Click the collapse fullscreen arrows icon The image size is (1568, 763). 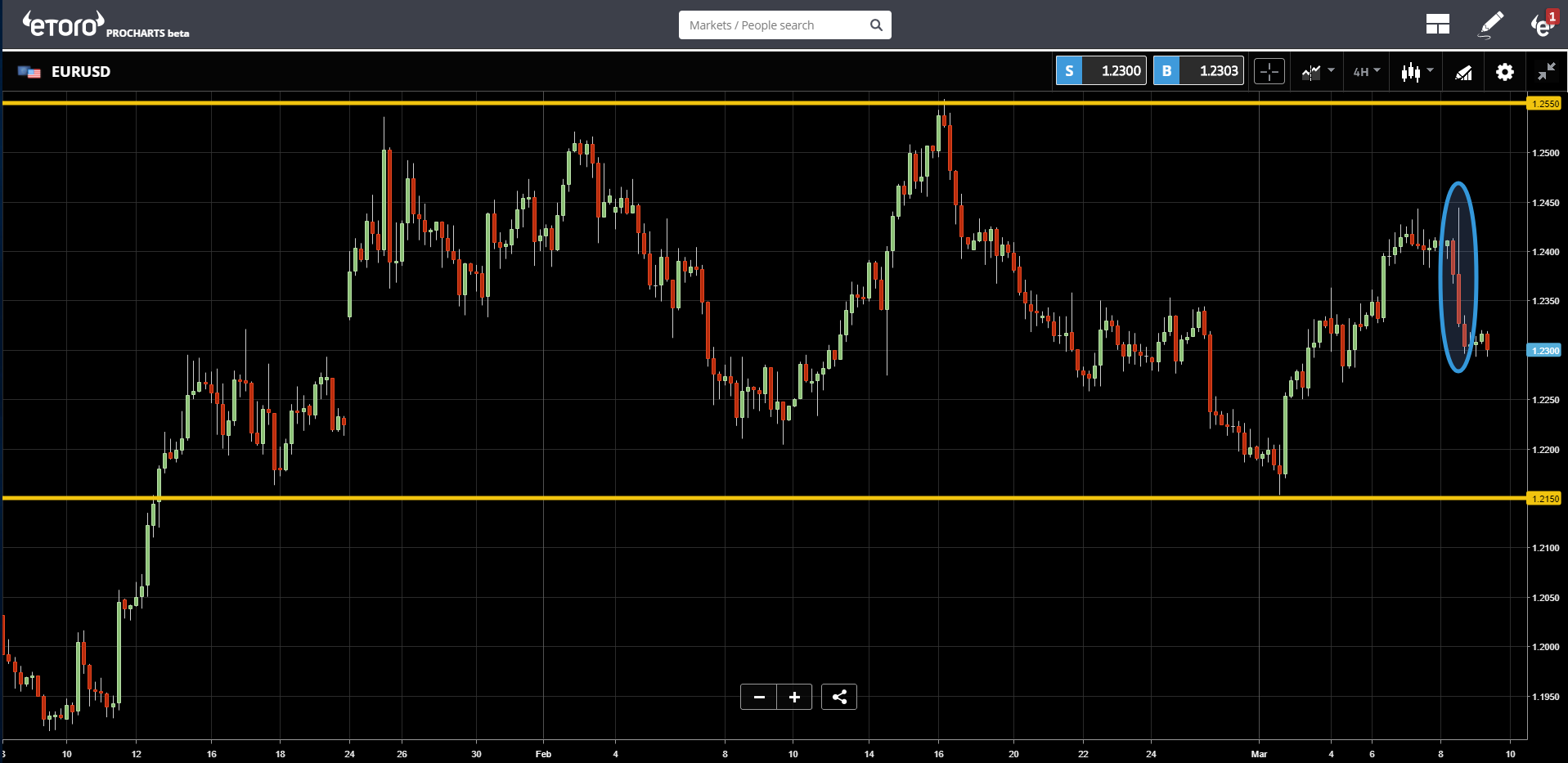point(1546,72)
